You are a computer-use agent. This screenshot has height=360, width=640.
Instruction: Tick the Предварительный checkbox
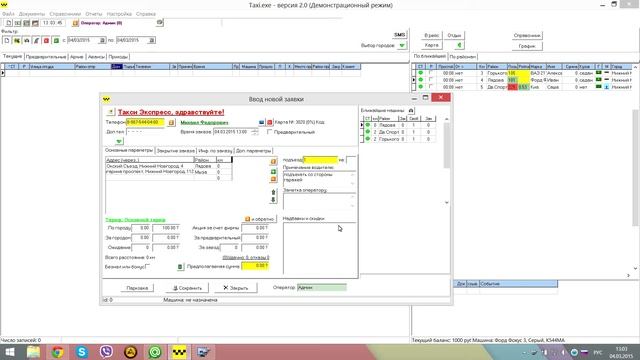click(x=270, y=132)
